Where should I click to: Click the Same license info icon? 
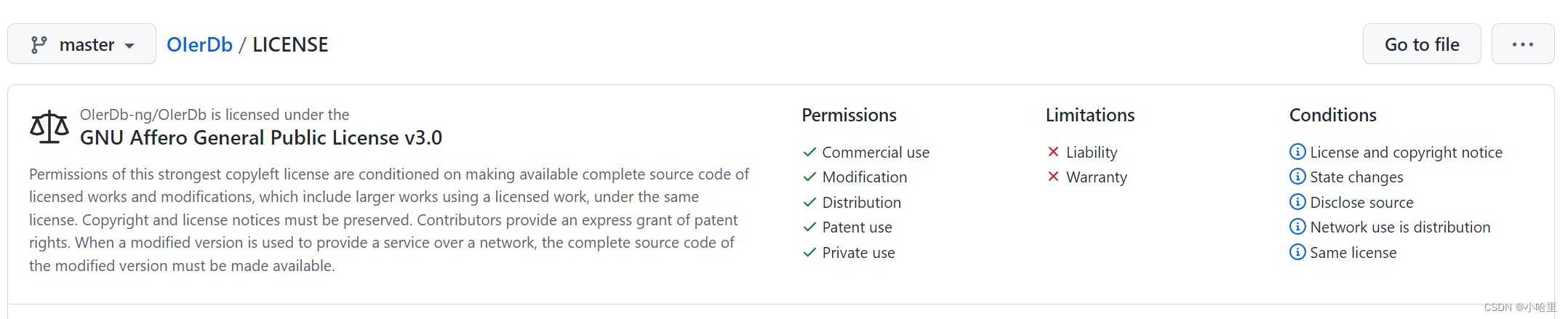pyautogui.click(x=1297, y=252)
